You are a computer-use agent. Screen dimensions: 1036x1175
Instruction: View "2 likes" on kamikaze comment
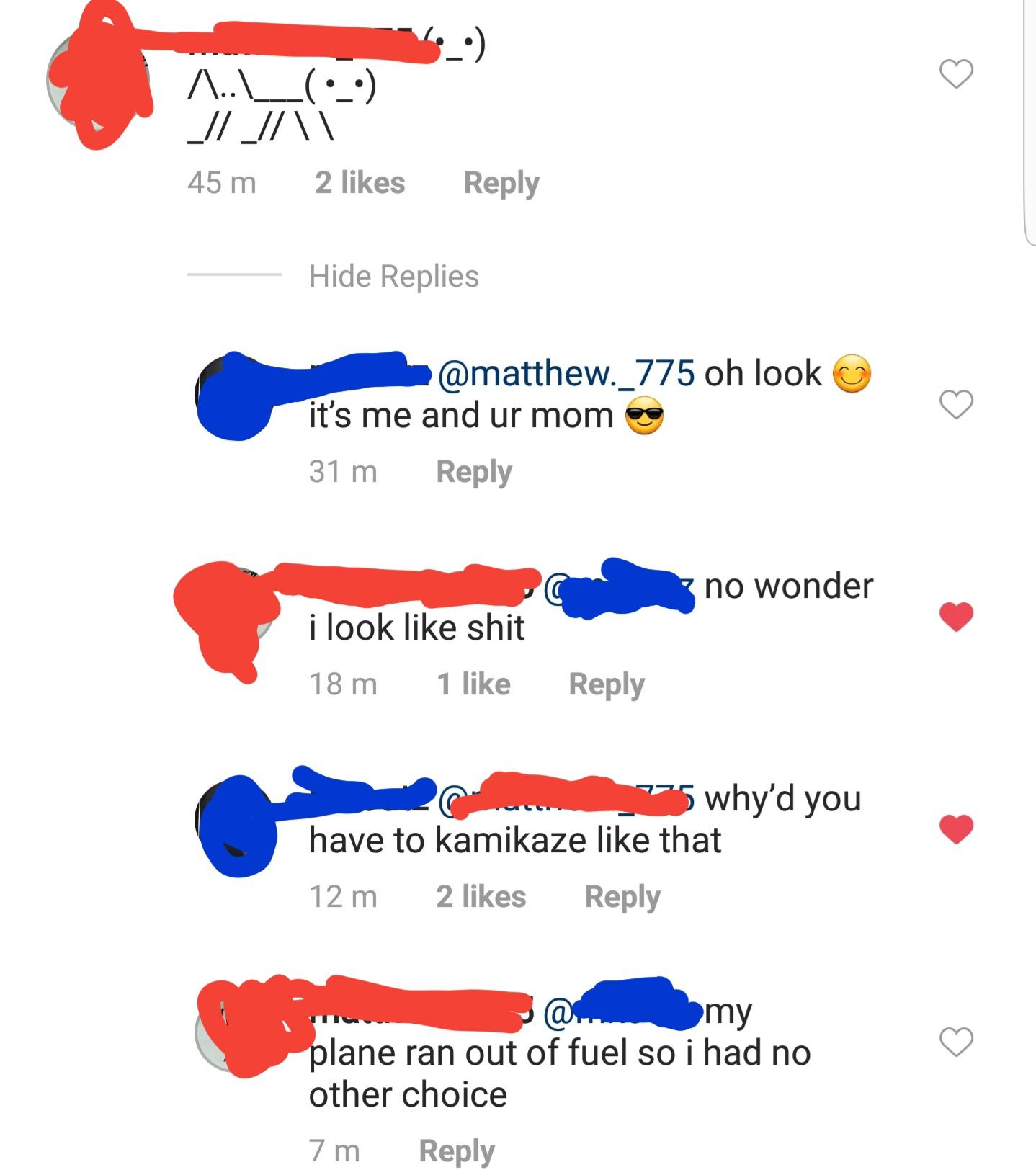point(481,896)
